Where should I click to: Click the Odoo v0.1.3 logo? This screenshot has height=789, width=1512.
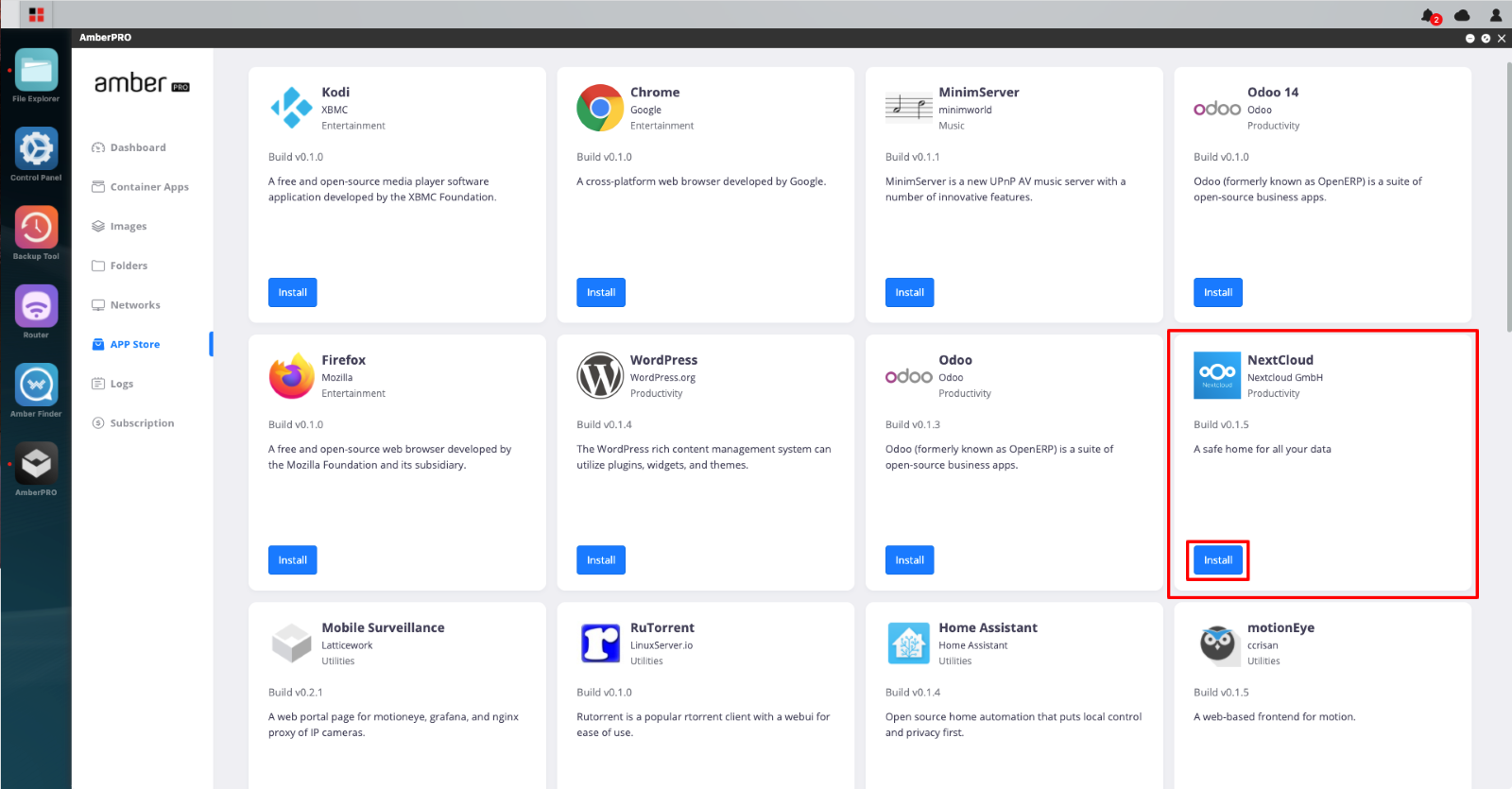908,376
